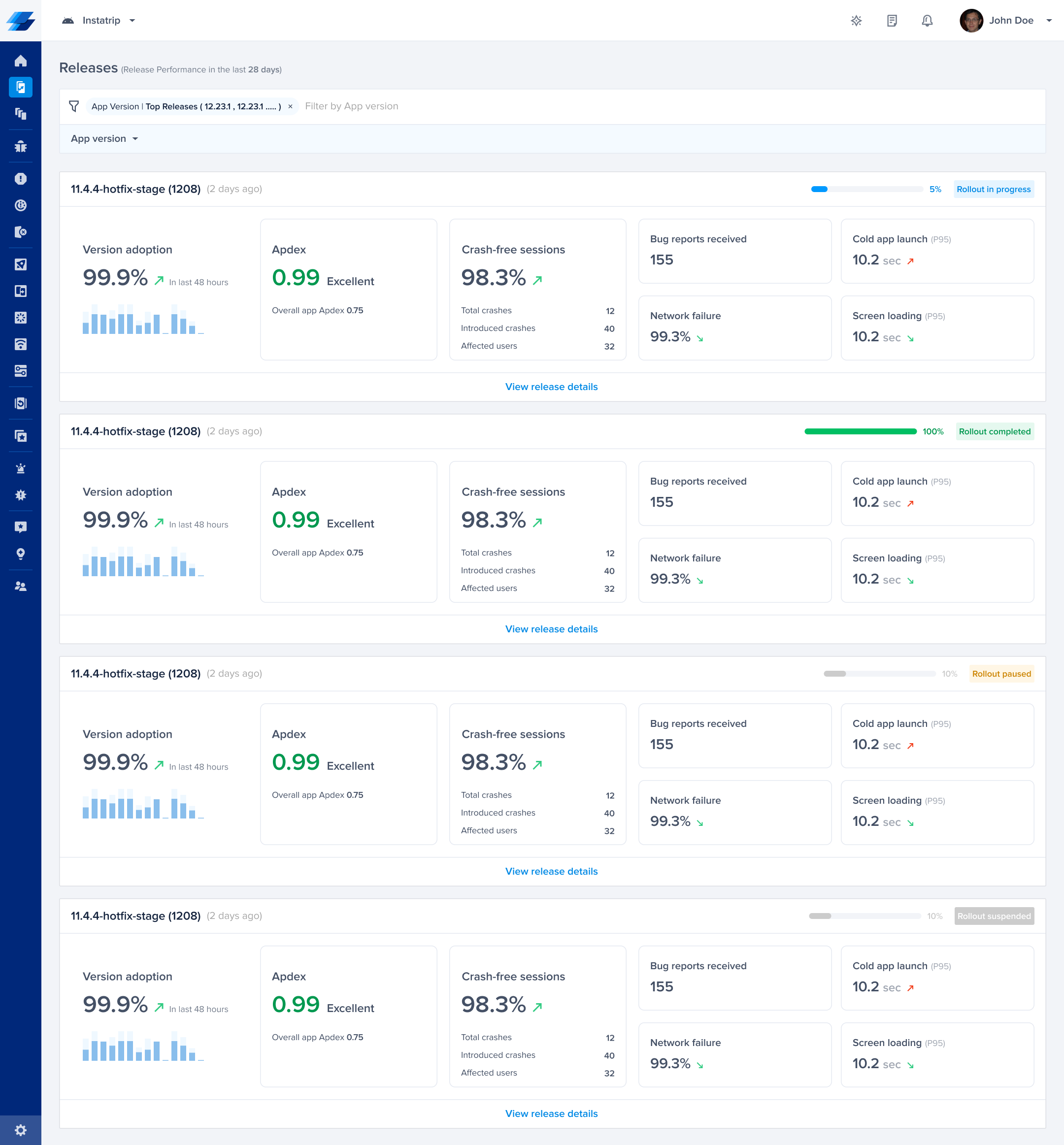
Task: Click the lightbulb icon in sidebar
Action: 21,554
